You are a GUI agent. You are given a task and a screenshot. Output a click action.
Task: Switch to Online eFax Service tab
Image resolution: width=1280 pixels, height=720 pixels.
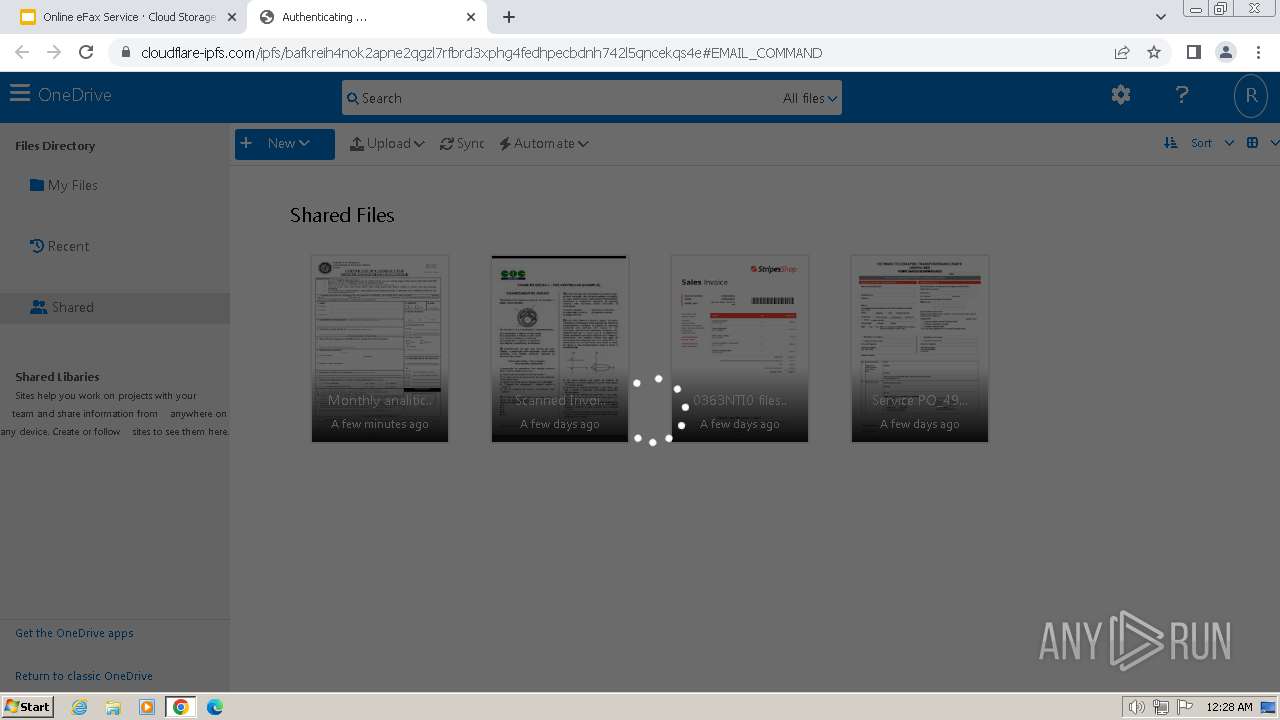128,17
